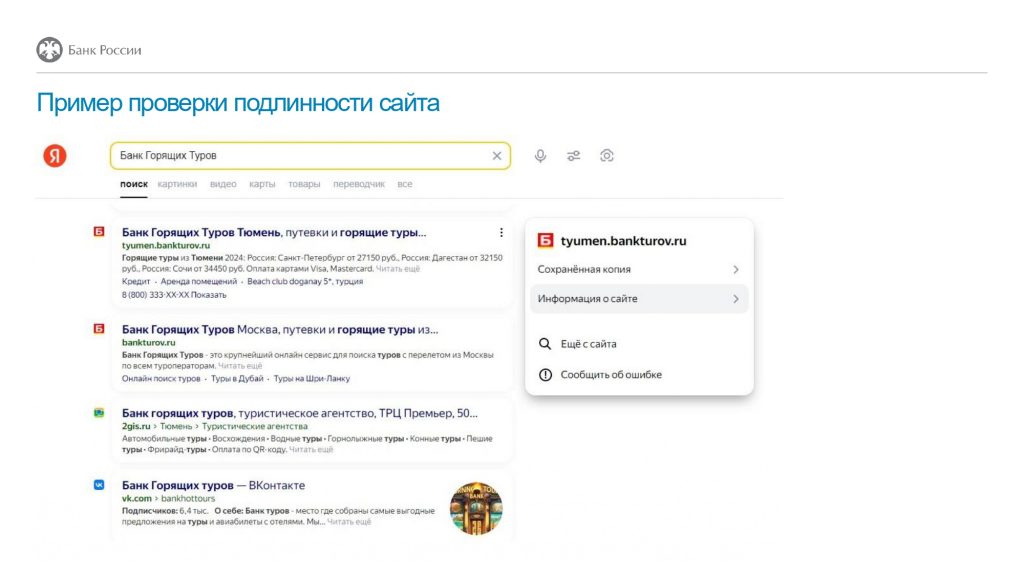This screenshot has height=576, width=1024.
Task: Open Банк Горящих Туров Тюмень result title
Action: [274, 232]
